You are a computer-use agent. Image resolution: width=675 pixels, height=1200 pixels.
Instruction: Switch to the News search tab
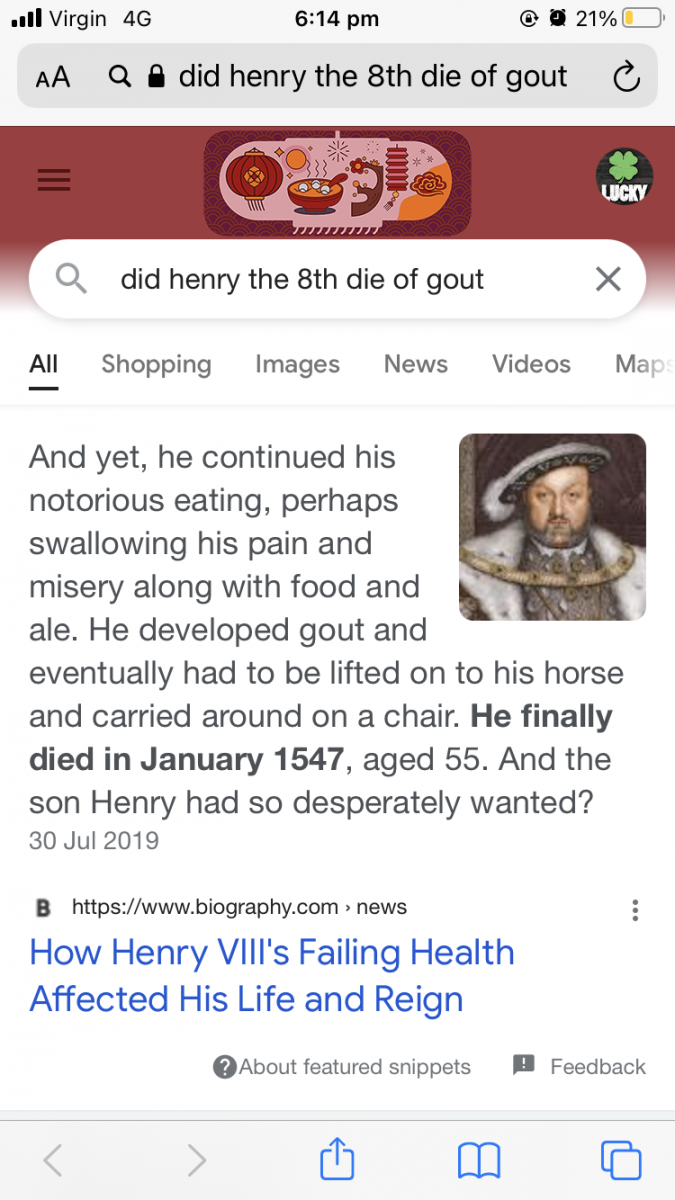pos(415,364)
